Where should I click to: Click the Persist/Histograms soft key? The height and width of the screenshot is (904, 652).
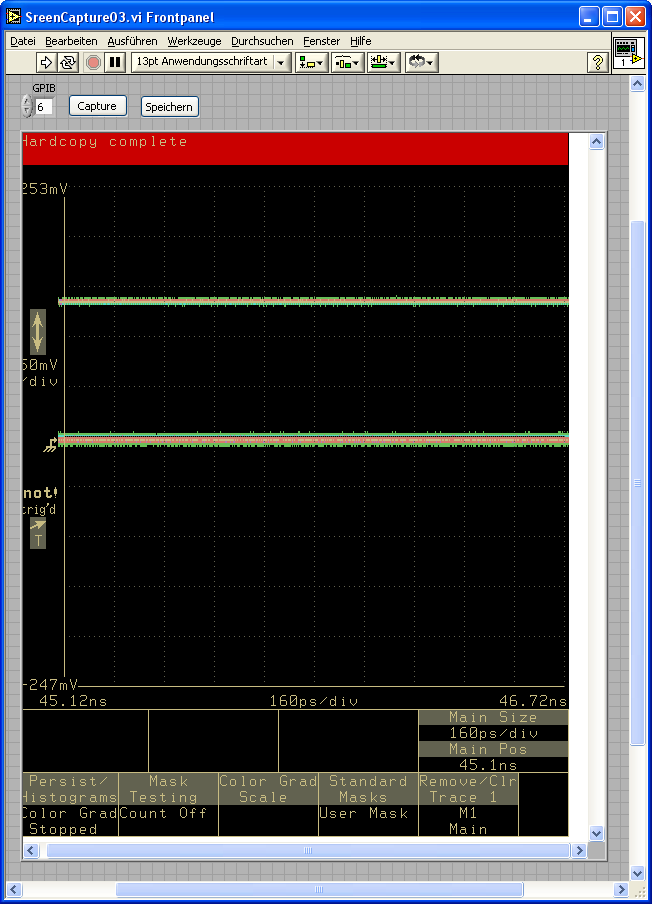point(70,789)
